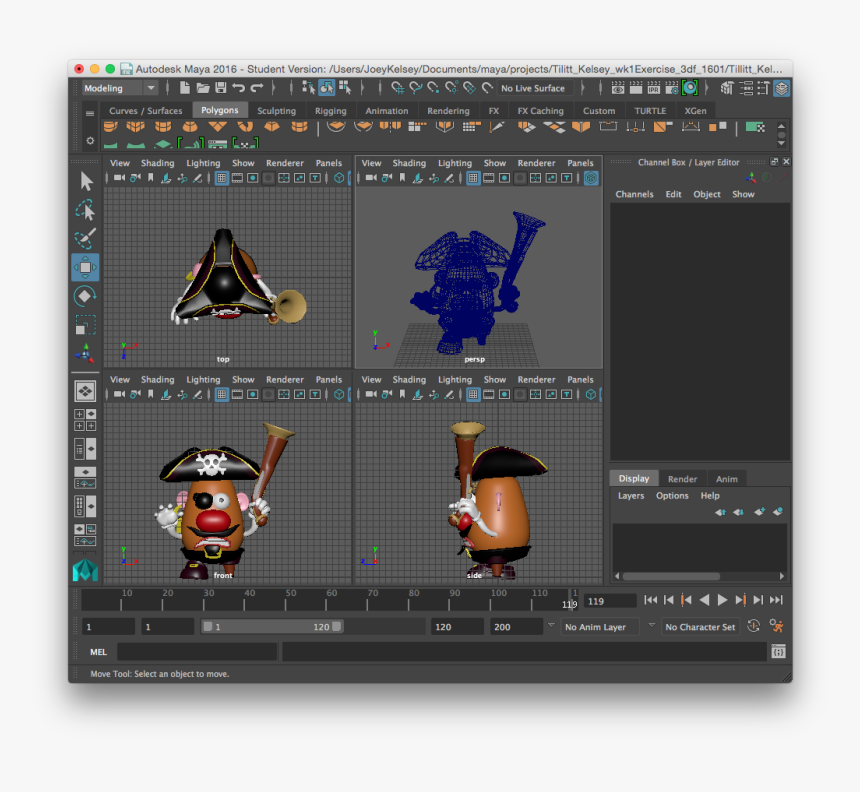860x792 pixels.
Task: Create a polygon sphere from the Polygons shelf
Action: click(x=112, y=128)
